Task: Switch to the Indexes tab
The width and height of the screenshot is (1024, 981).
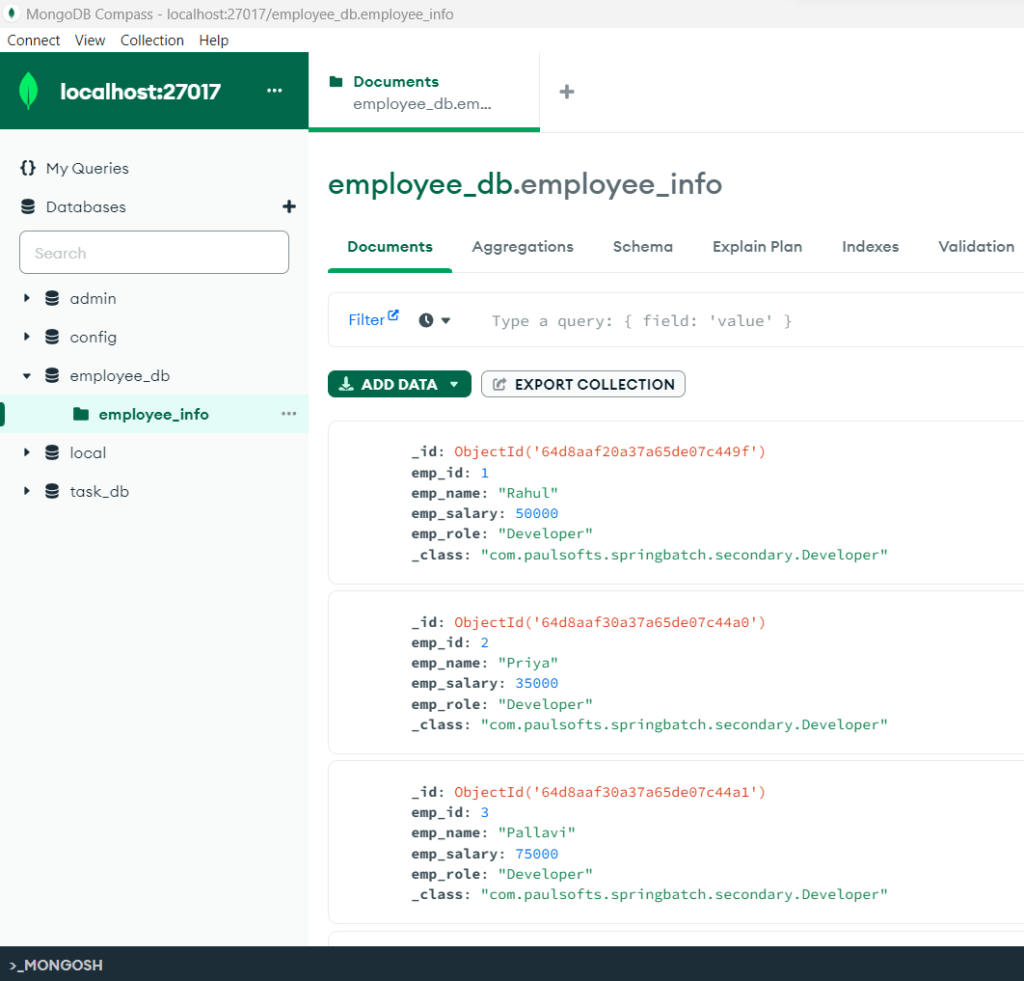Action: pos(869,246)
